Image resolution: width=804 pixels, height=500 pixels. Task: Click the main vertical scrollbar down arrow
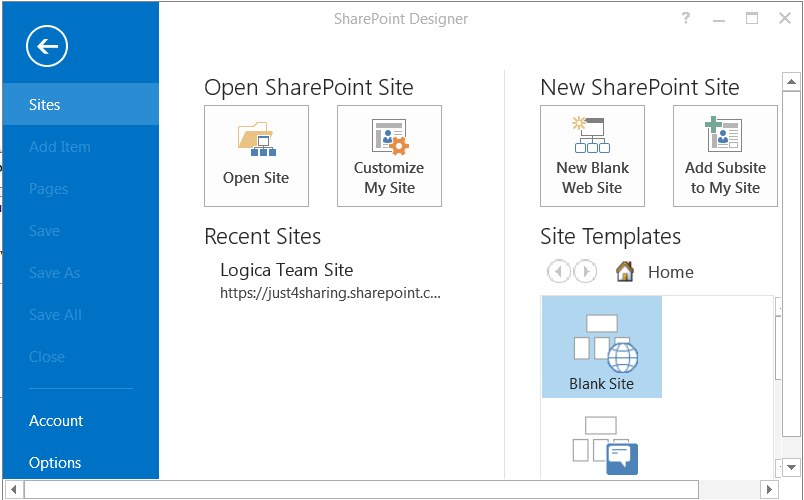pos(791,467)
